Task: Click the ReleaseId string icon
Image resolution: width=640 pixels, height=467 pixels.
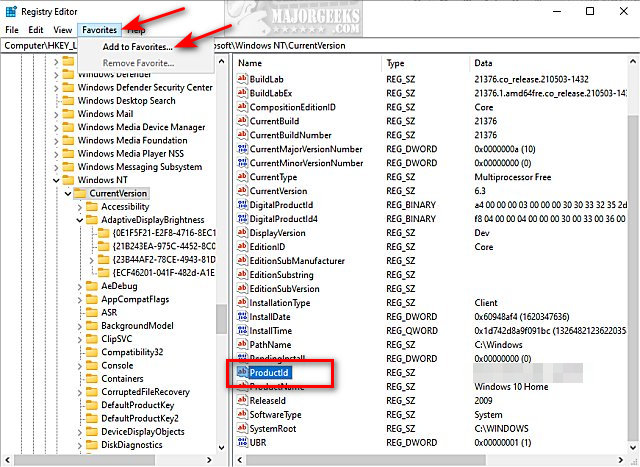Action: click(242, 400)
